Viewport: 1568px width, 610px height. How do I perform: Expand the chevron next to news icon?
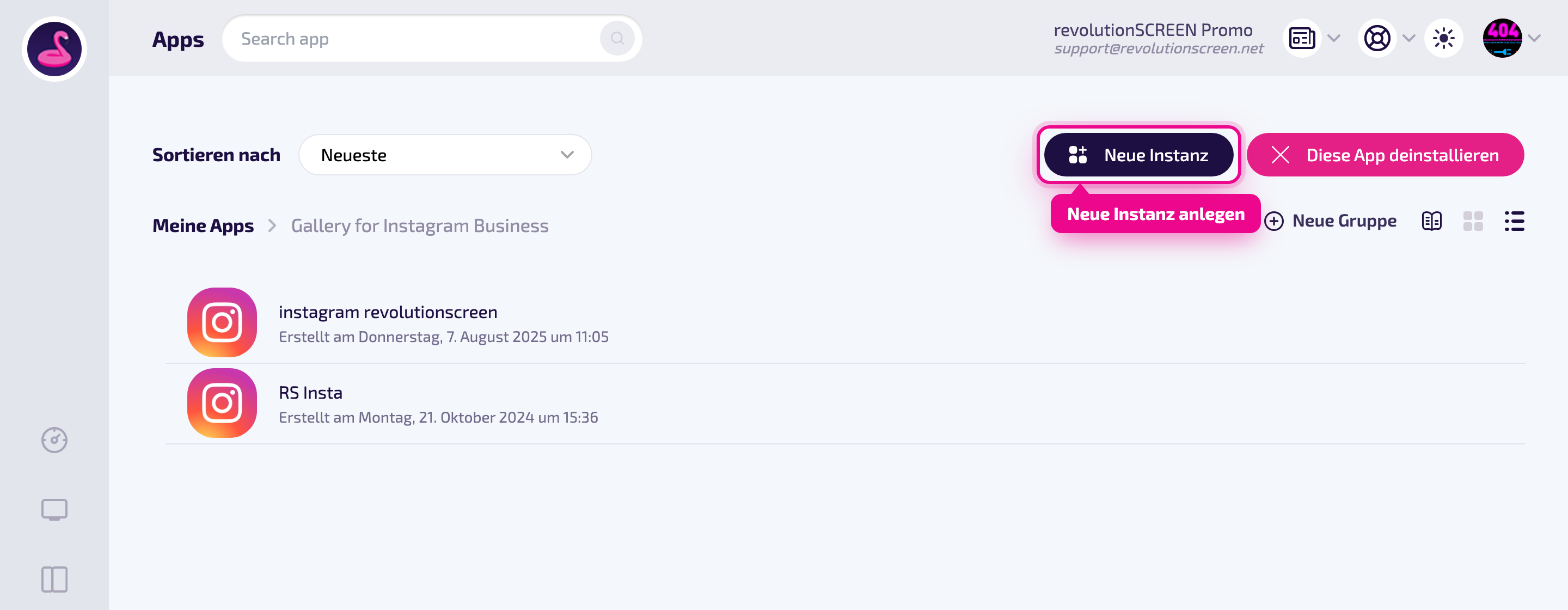pyautogui.click(x=1334, y=38)
